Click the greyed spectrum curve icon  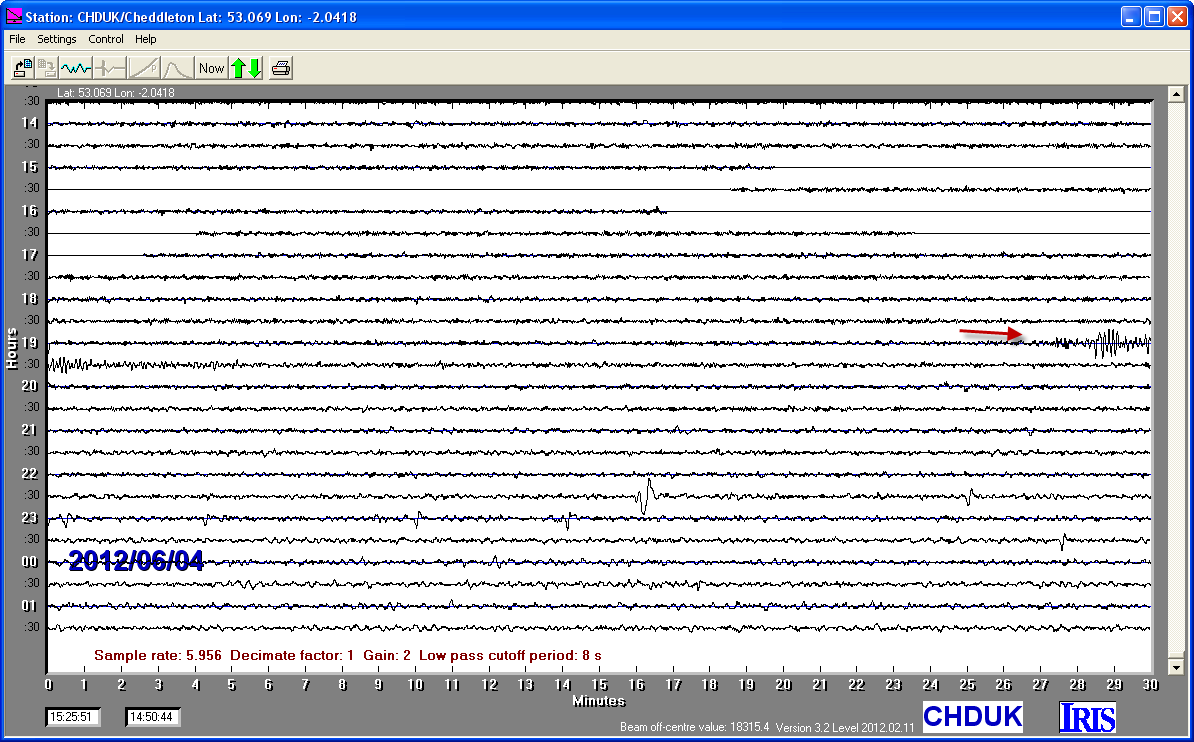pos(177,69)
